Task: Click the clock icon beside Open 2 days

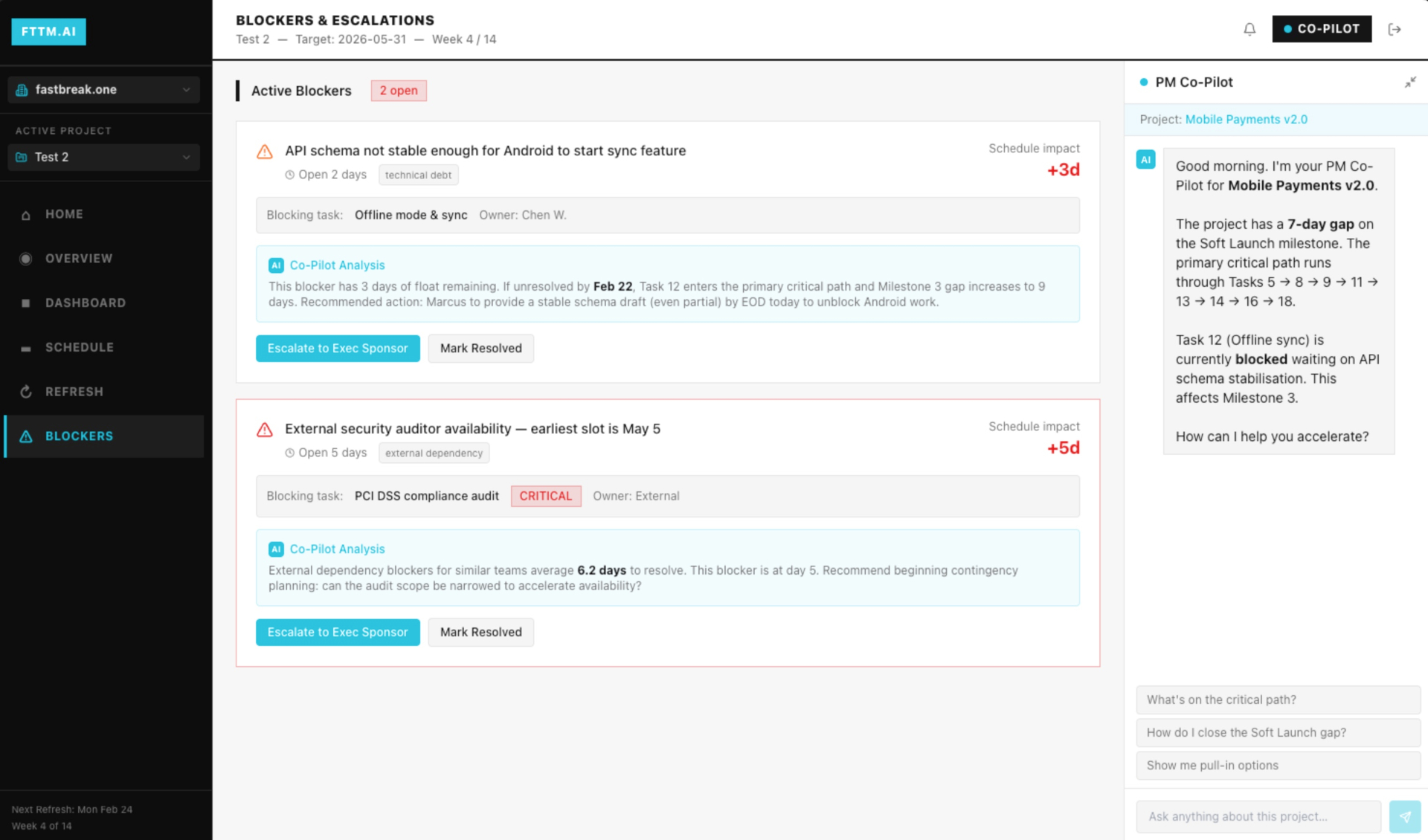Action: (x=289, y=175)
